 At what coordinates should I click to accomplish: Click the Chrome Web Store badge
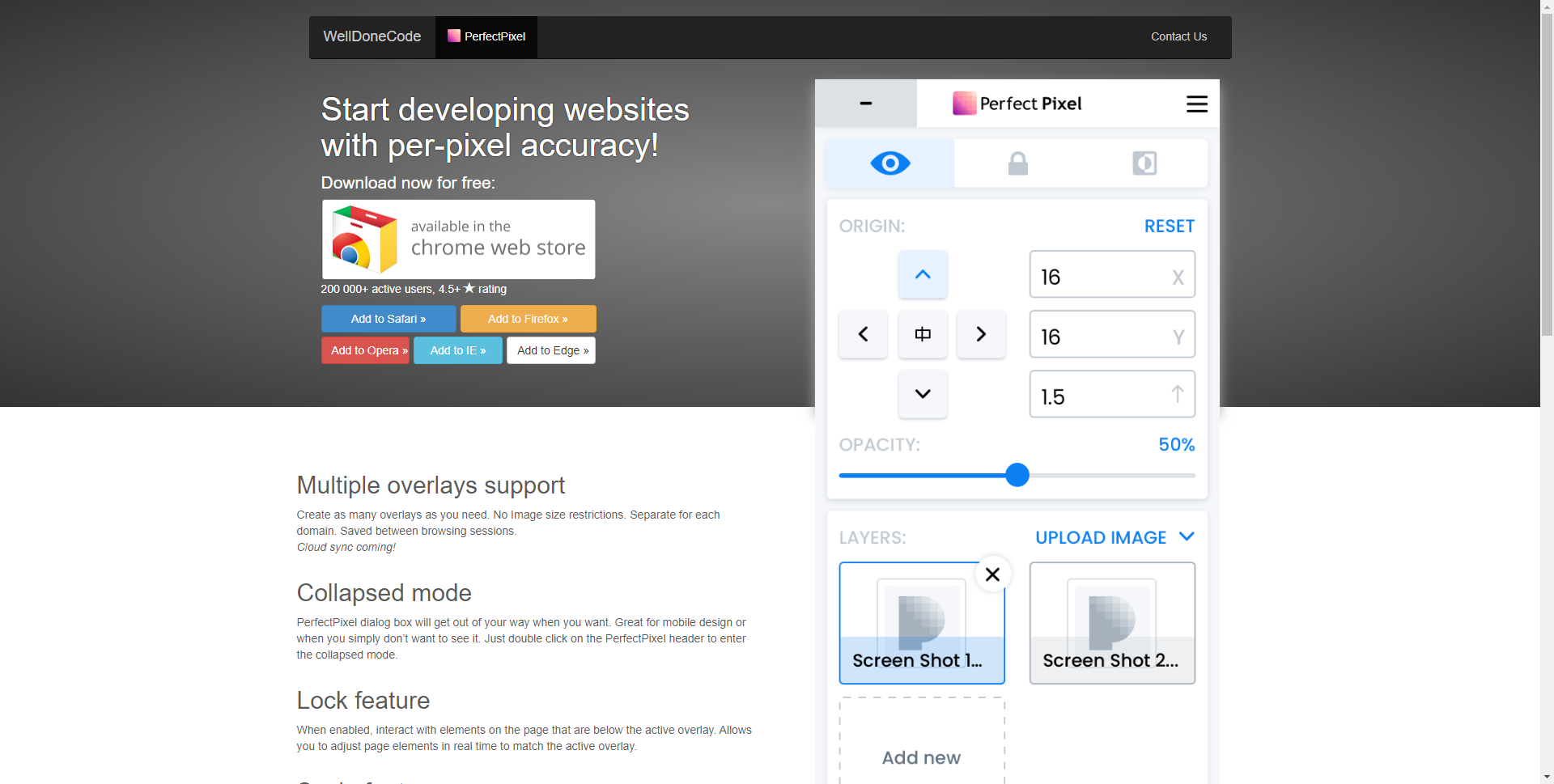[x=458, y=239]
